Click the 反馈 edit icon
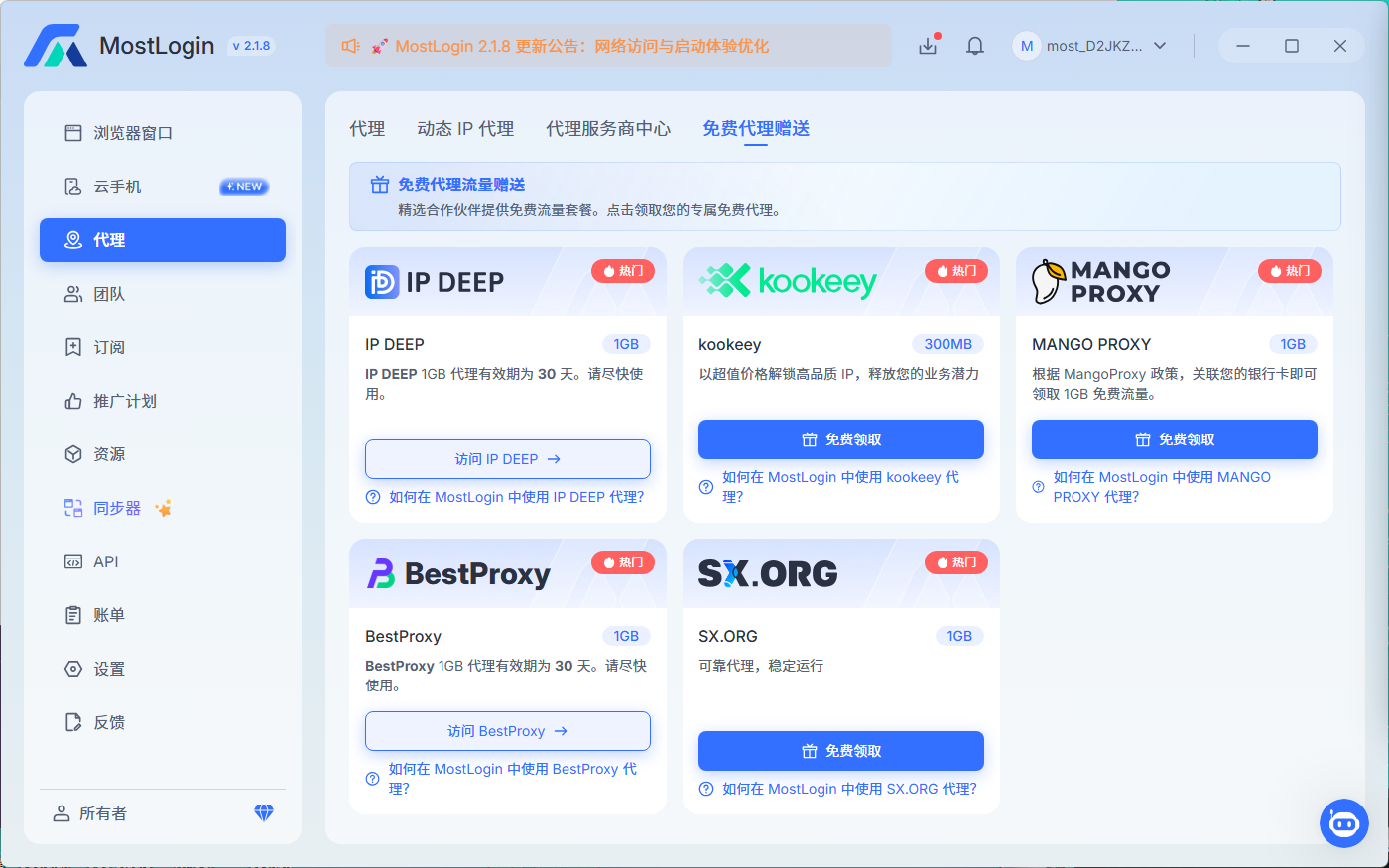 pos(73,722)
